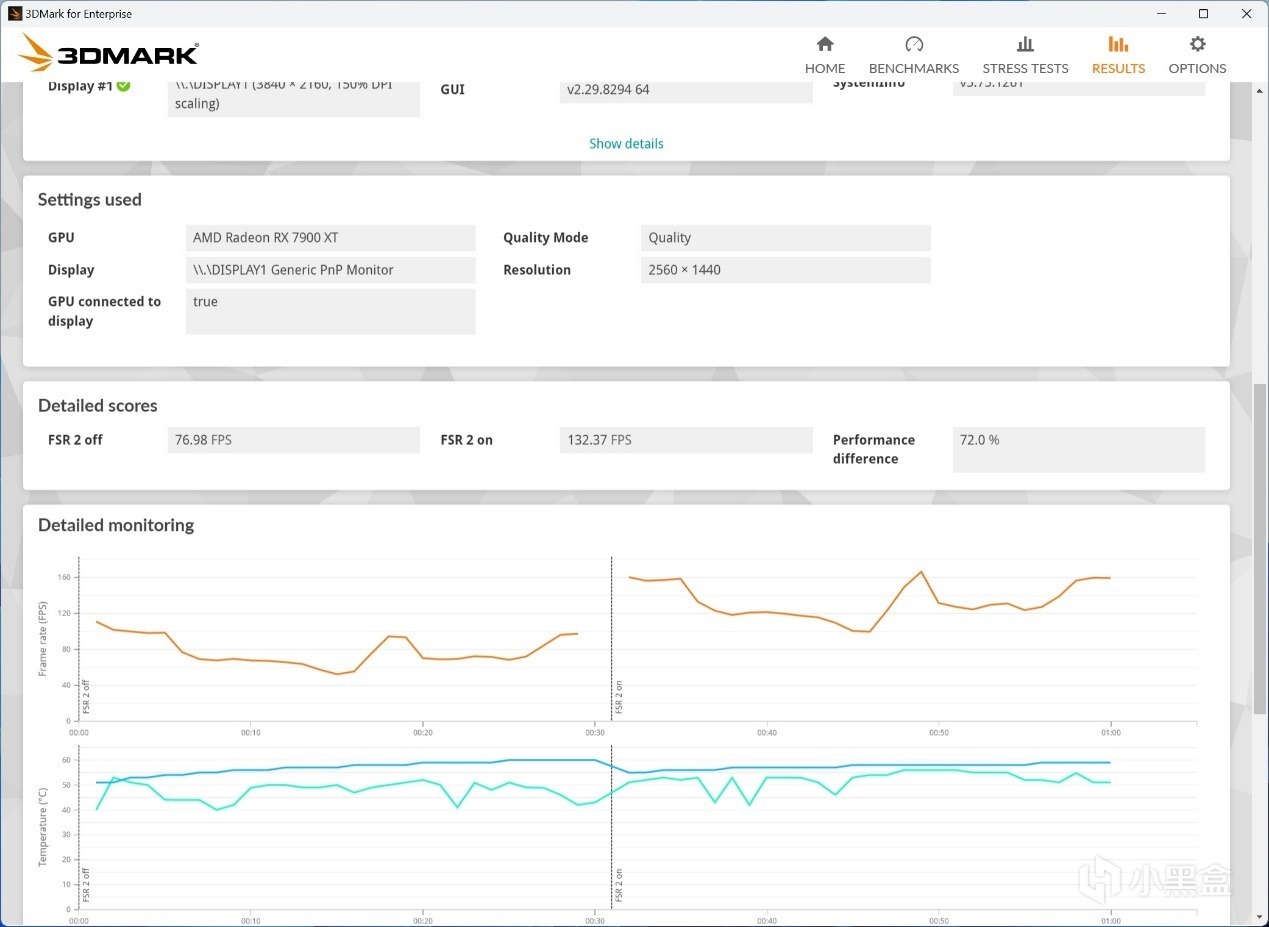
Task: Click the FSR 2 off score field
Action: pyautogui.click(x=294, y=440)
